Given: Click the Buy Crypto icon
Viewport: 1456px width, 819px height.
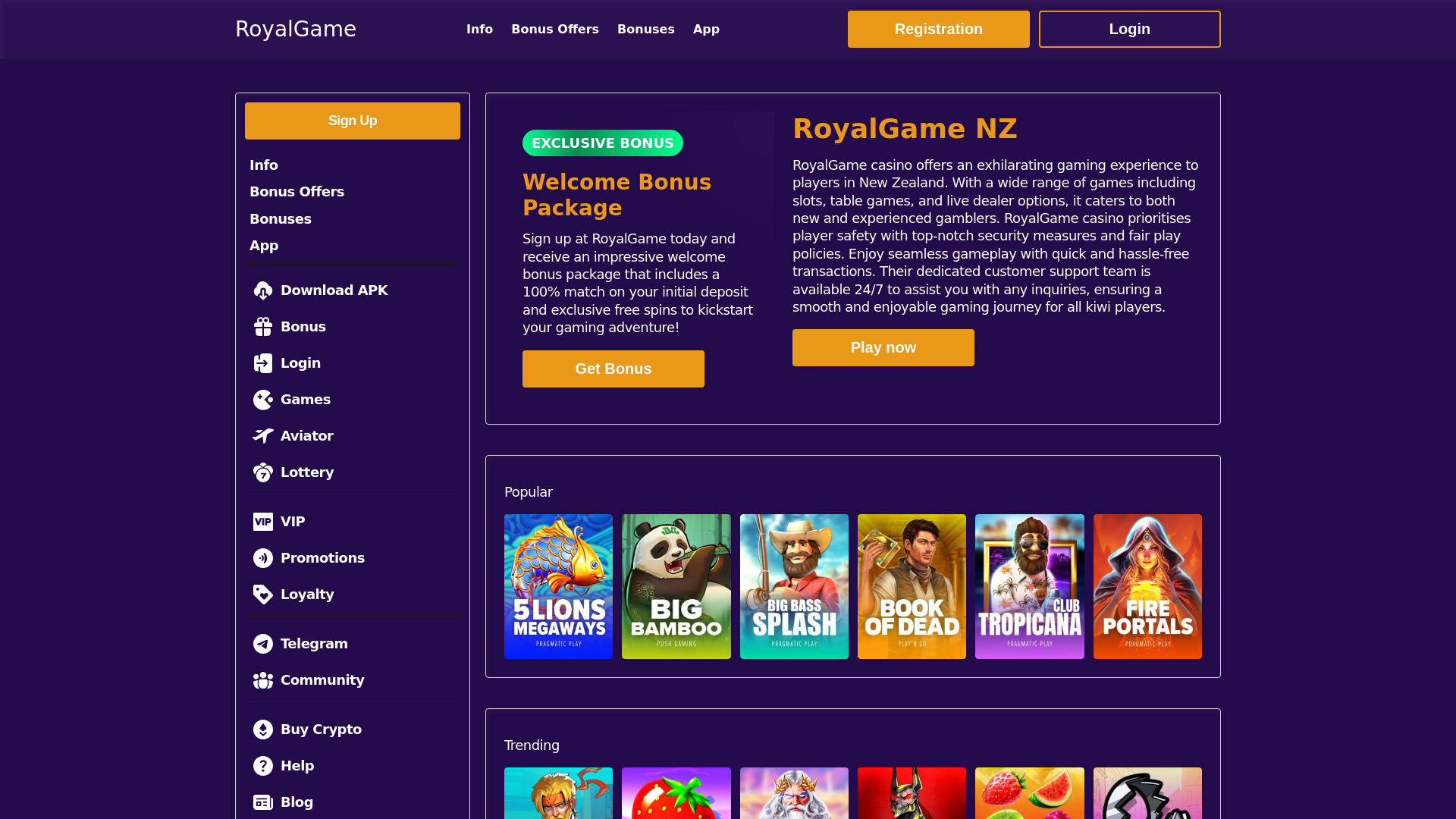Looking at the screenshot, I should [x=263, y=730].
